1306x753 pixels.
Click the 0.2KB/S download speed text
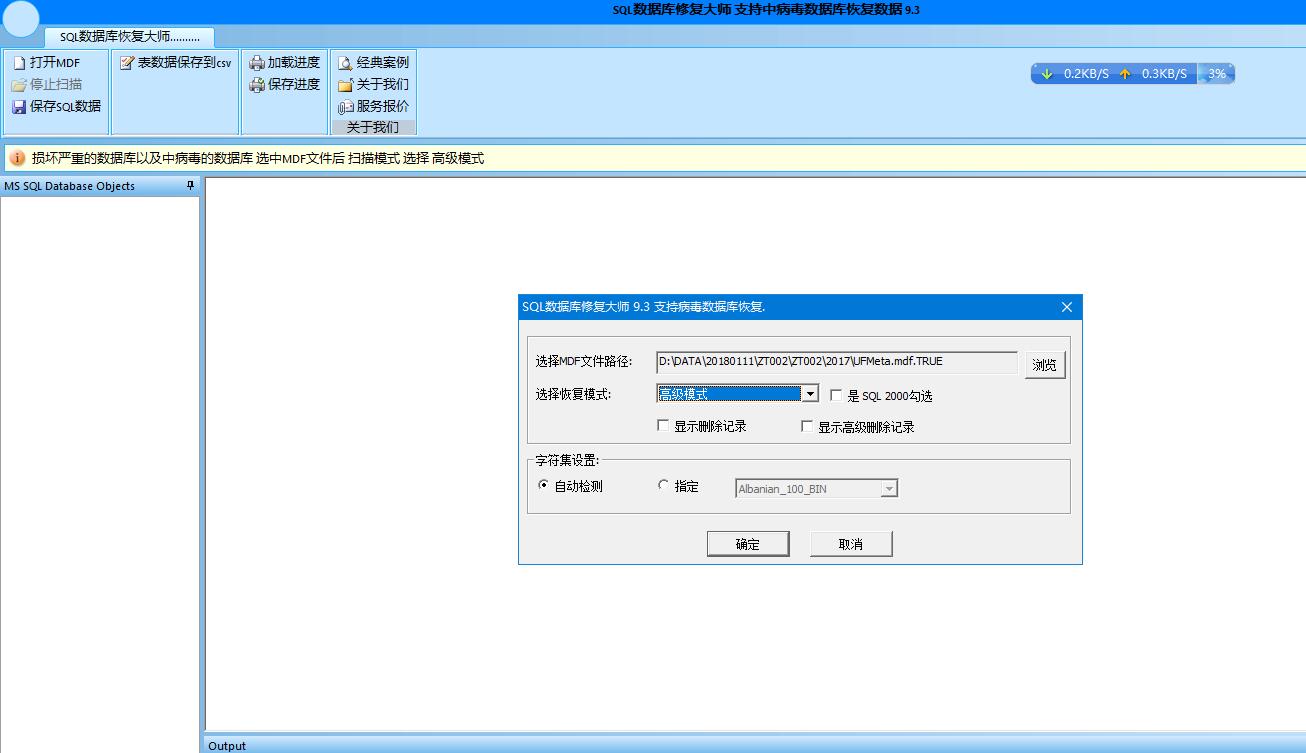pyautogui.click(x=1086, y=74)
